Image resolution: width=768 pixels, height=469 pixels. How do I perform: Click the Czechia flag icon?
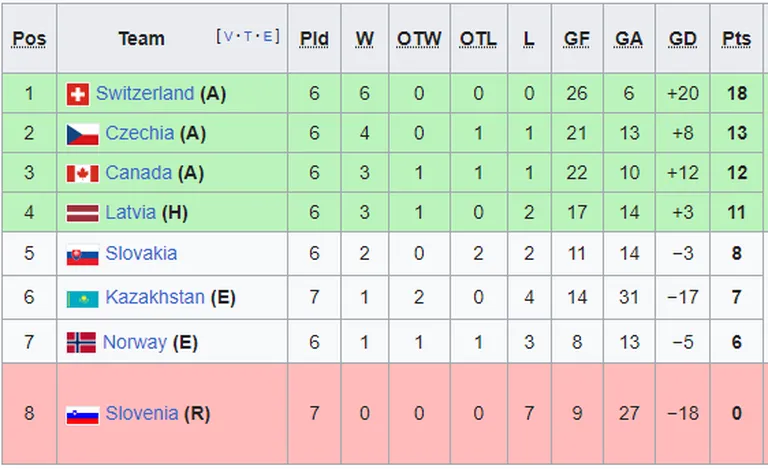[82, 134]
